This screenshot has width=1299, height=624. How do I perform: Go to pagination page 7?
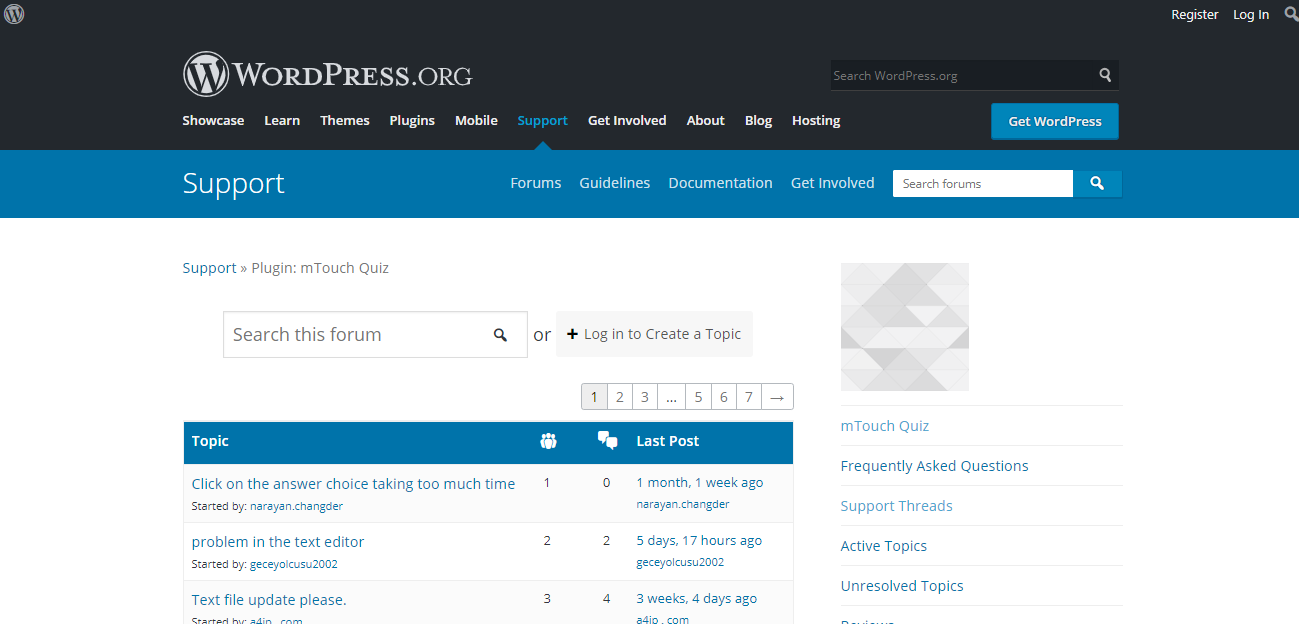click(749, 397)
